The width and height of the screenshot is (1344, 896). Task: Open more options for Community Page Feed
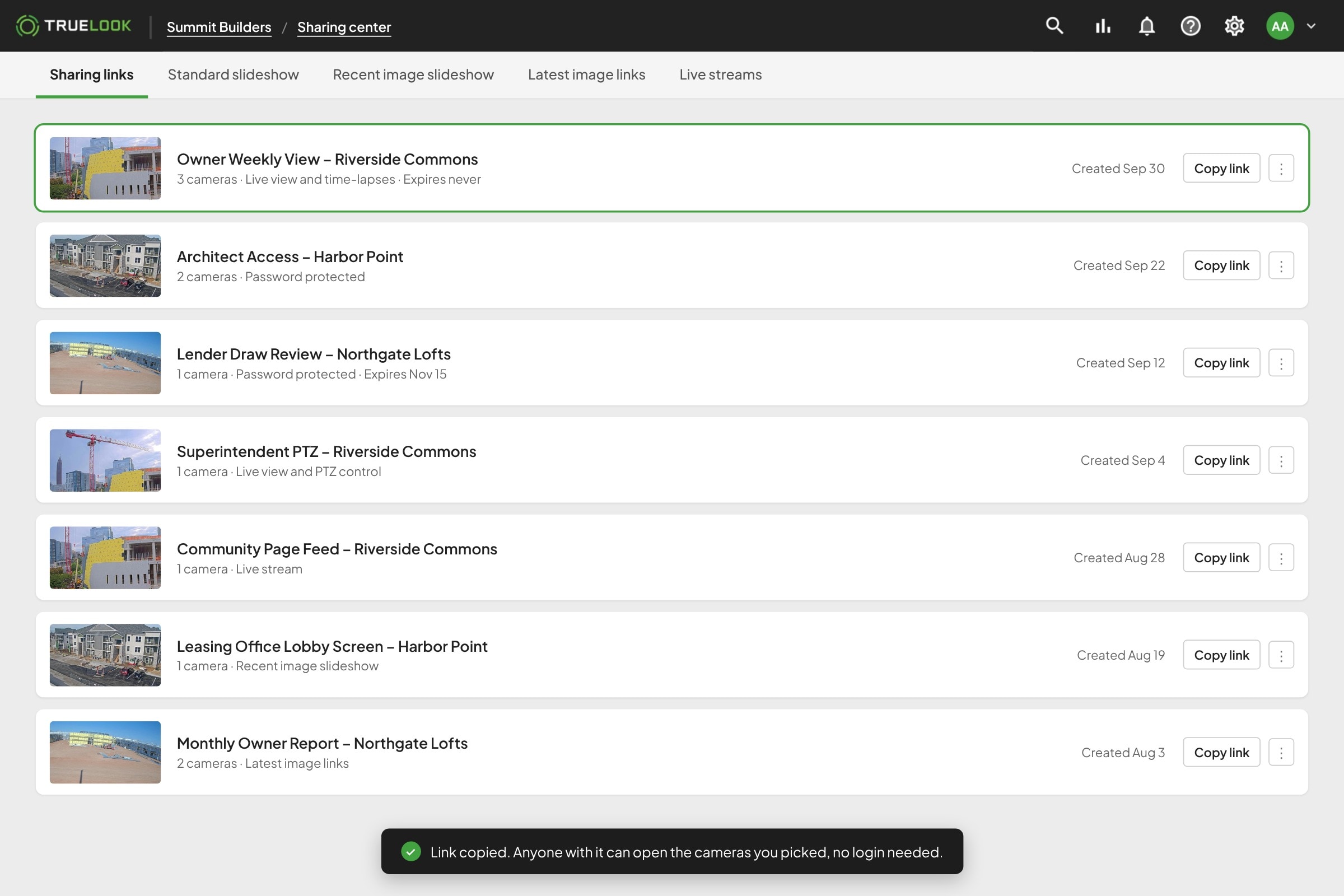[x=1281, y=558]
